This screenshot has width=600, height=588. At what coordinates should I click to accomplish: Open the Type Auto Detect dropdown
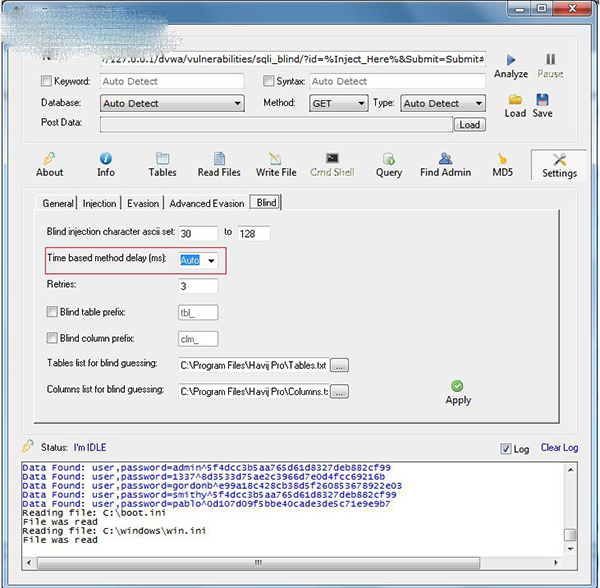(443, 103)
